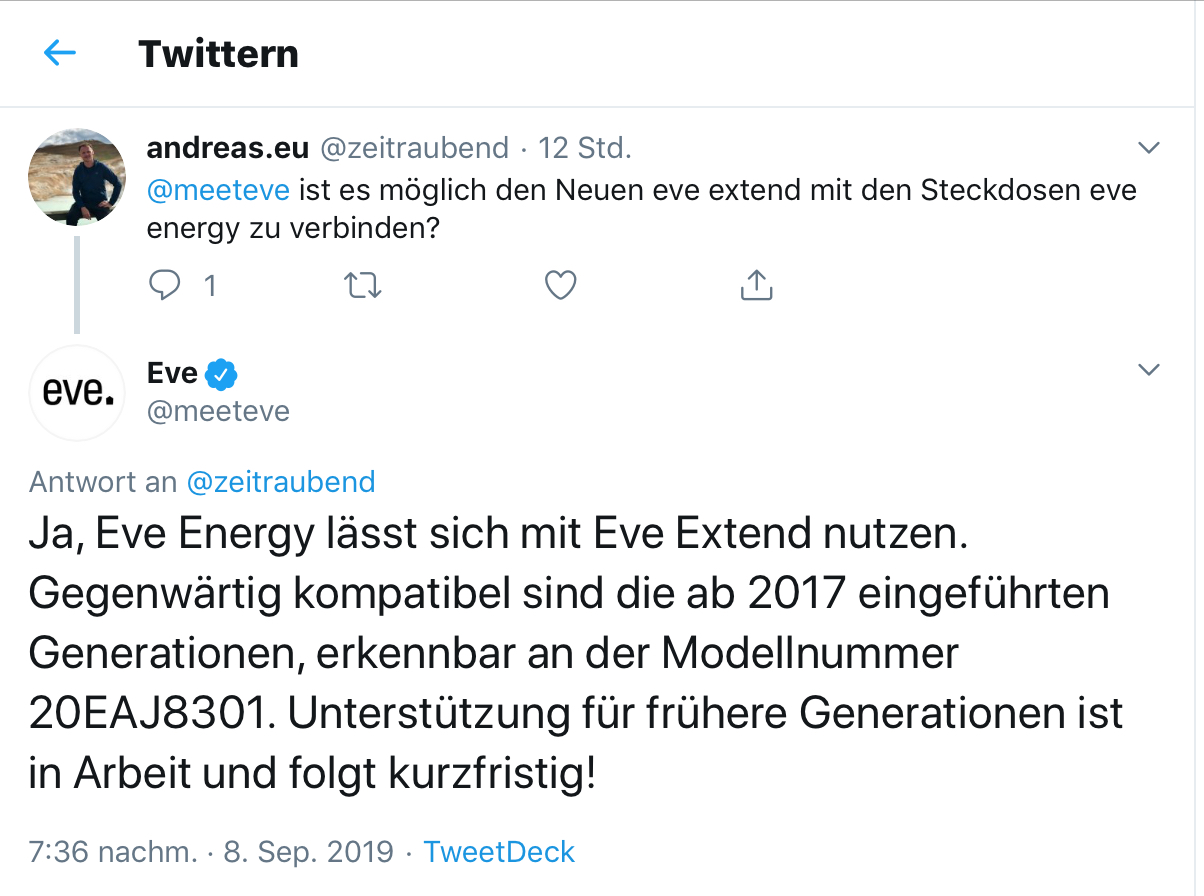Open andreas.eu profile picture
Image resolution: width=1204 pixels, height=896 pixels.
(x=77, y=177)
